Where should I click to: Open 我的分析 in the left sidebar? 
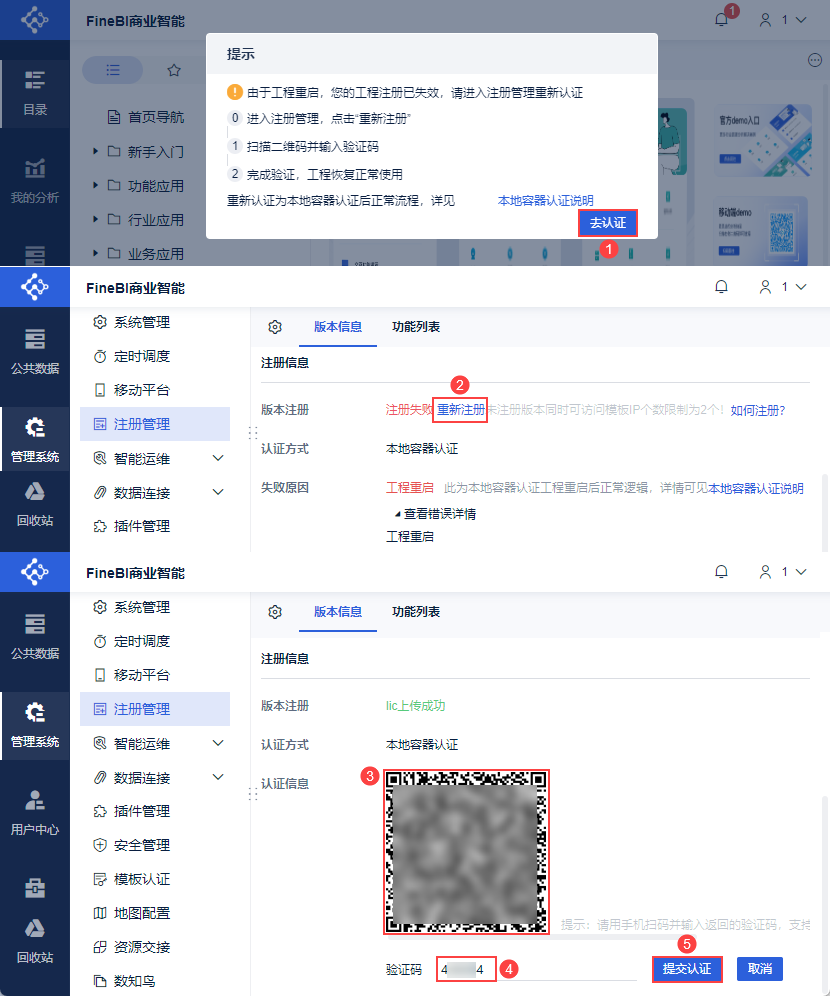tap(35, 182)
